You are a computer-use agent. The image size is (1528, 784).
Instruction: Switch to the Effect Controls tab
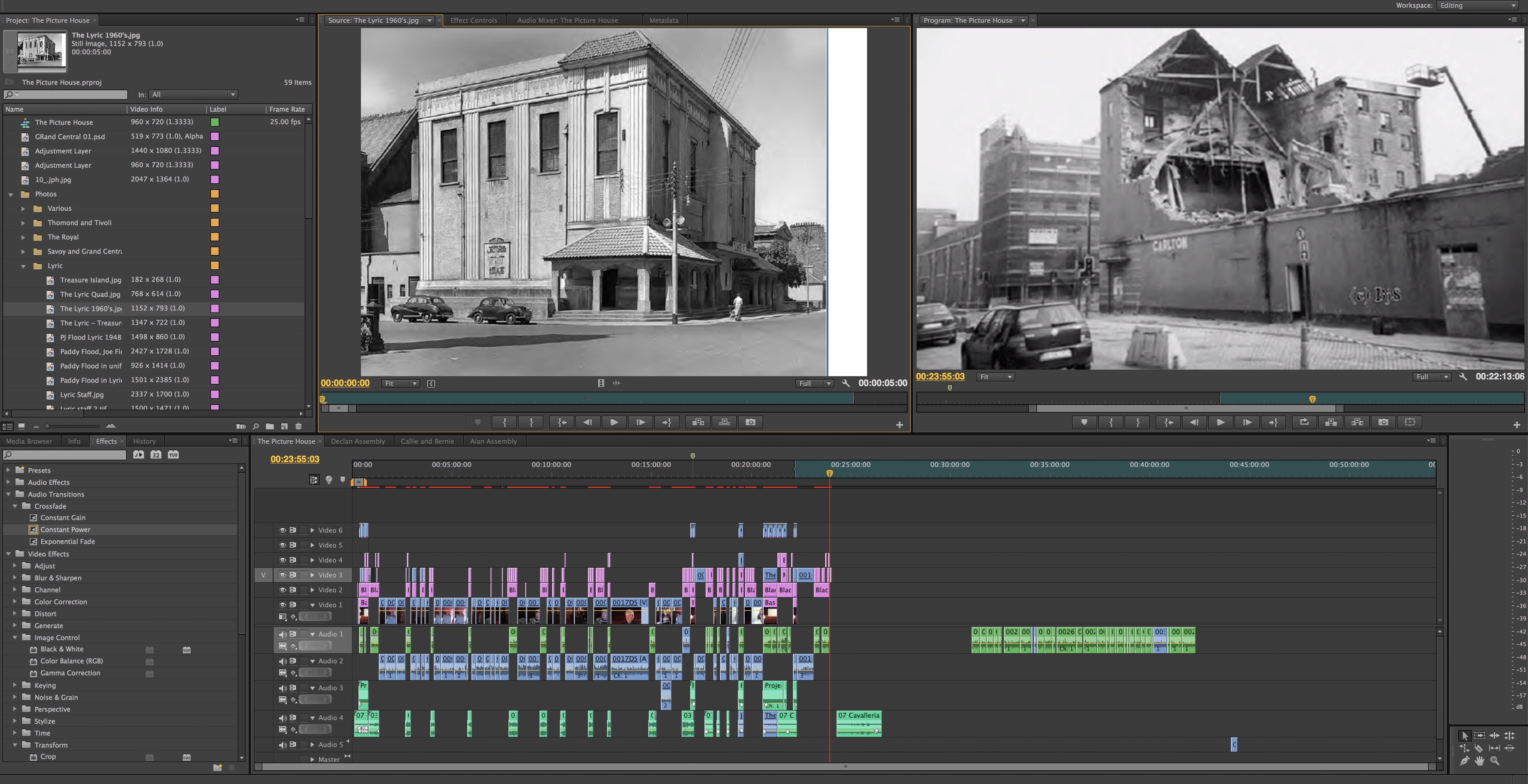473,20
